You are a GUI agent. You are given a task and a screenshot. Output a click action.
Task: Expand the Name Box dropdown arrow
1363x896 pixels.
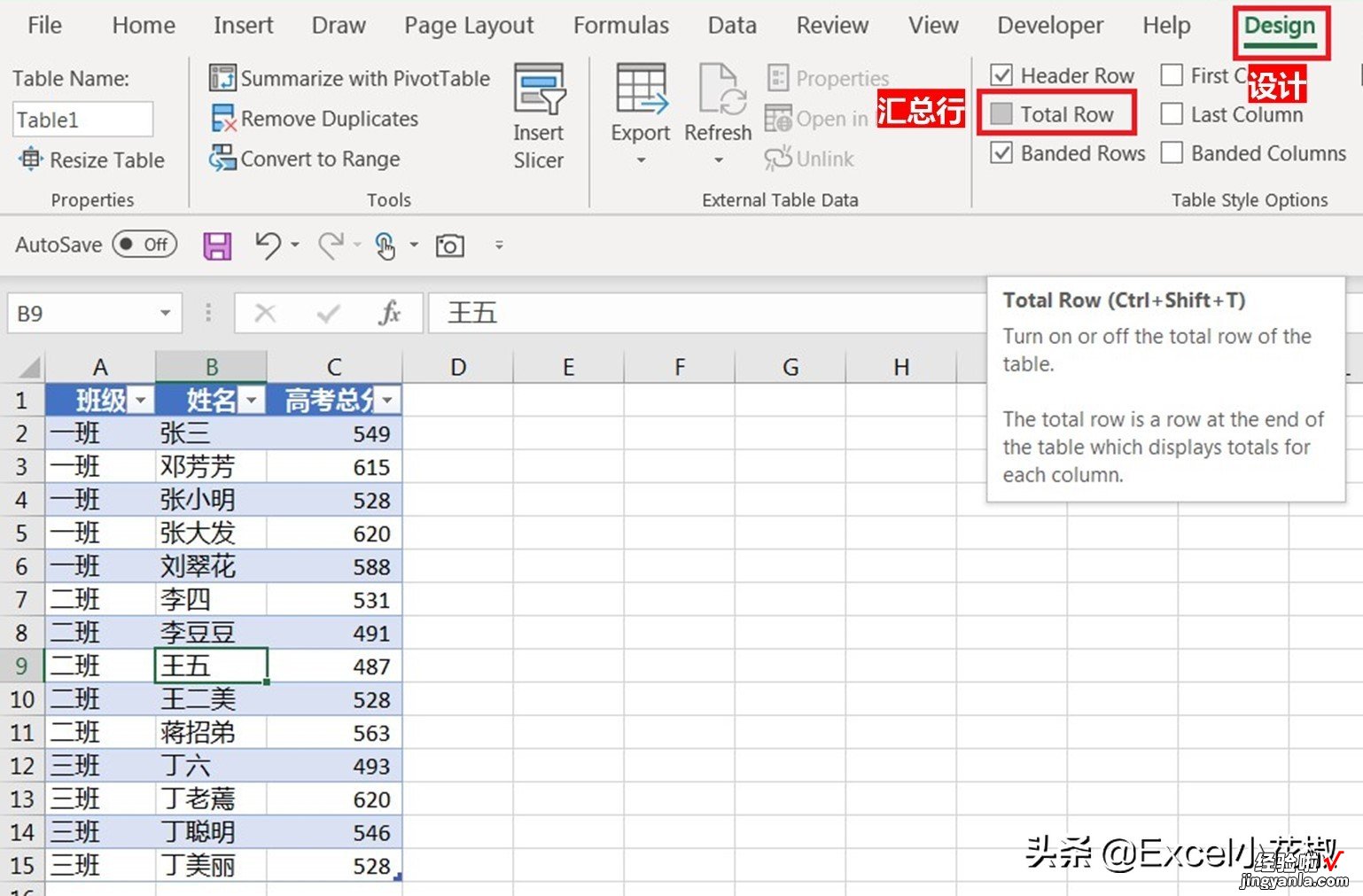pyautogui.click(x=165, y=313)
